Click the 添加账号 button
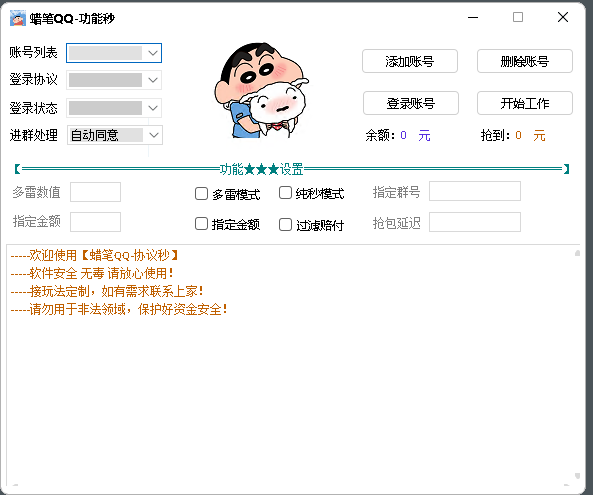The height and width of the screenshot is (495, 593). (410, 61)
